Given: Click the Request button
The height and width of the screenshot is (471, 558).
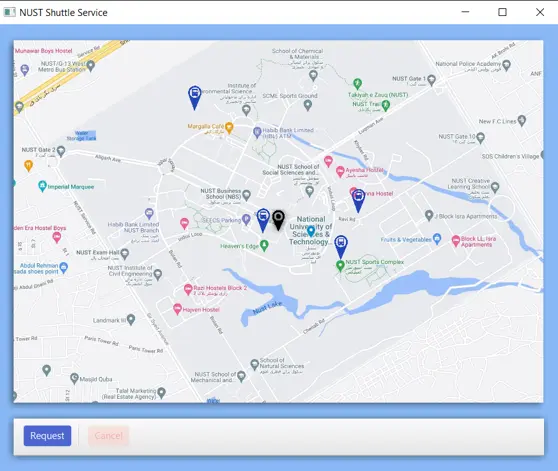Looking at the screenshot, I should click(x=47, y=435).
